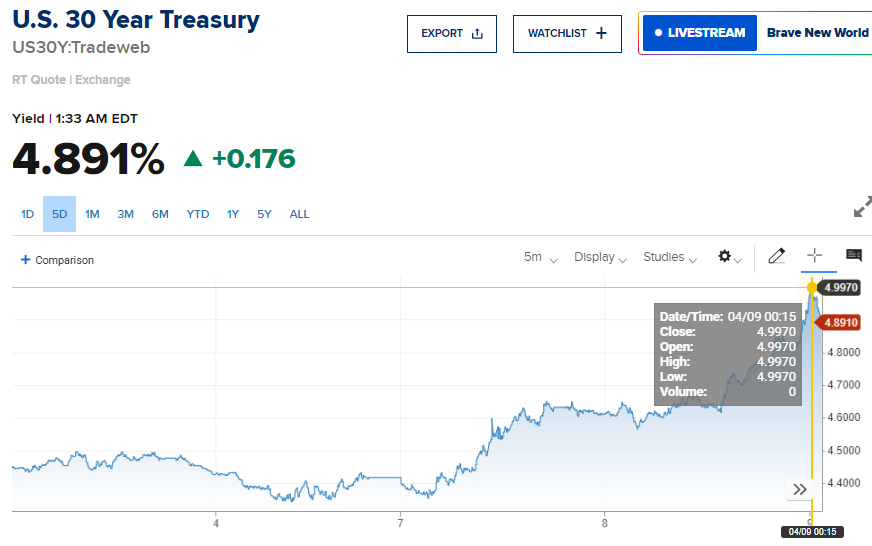Image resolution: width=872 pixels, height=546 pixels.
Task: Open the chart comments icon
Action: (x=853, y=256)
